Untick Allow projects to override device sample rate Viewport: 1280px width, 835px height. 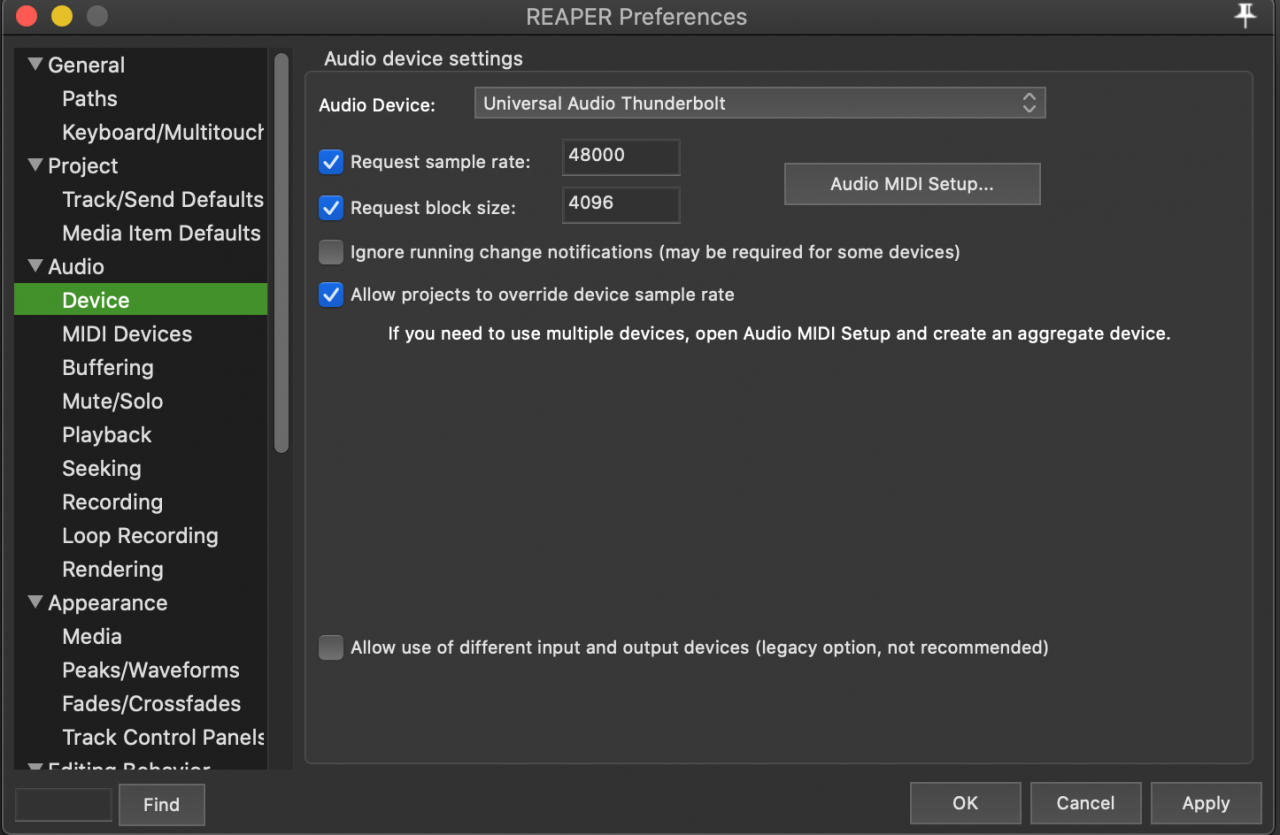331,295
